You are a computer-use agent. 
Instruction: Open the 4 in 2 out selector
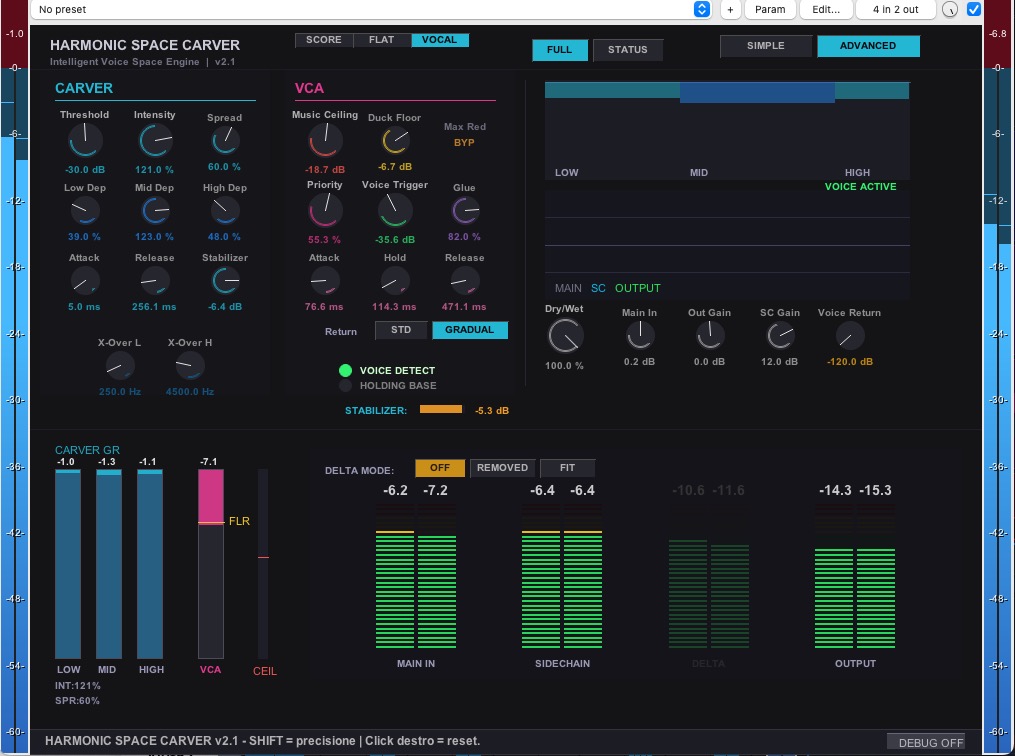895,9
